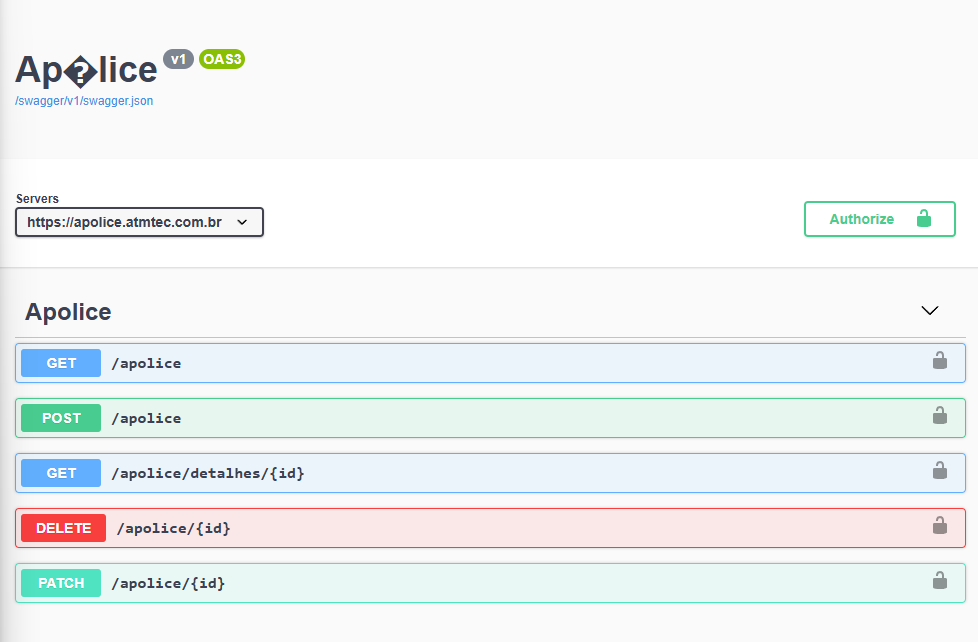Click the green OAS3 badge
This screenshot has height=642, width=978.
222,59
